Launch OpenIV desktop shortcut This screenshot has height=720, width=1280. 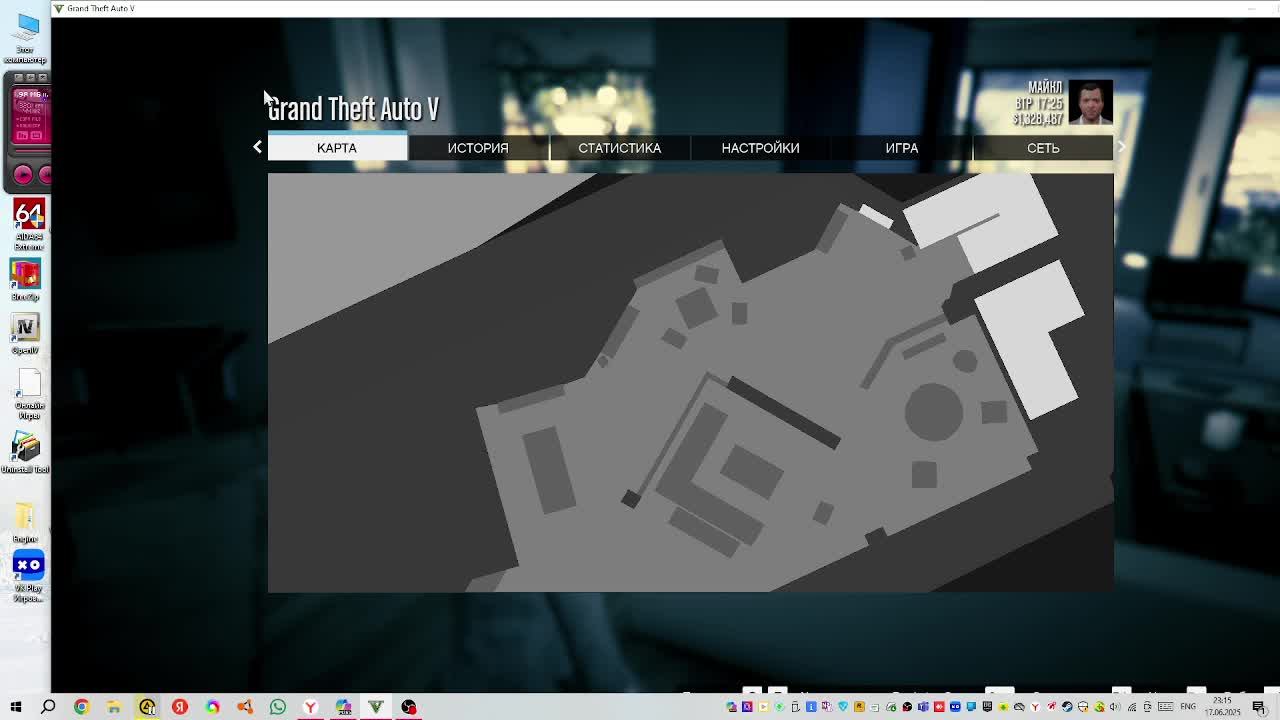pos(26,334)
